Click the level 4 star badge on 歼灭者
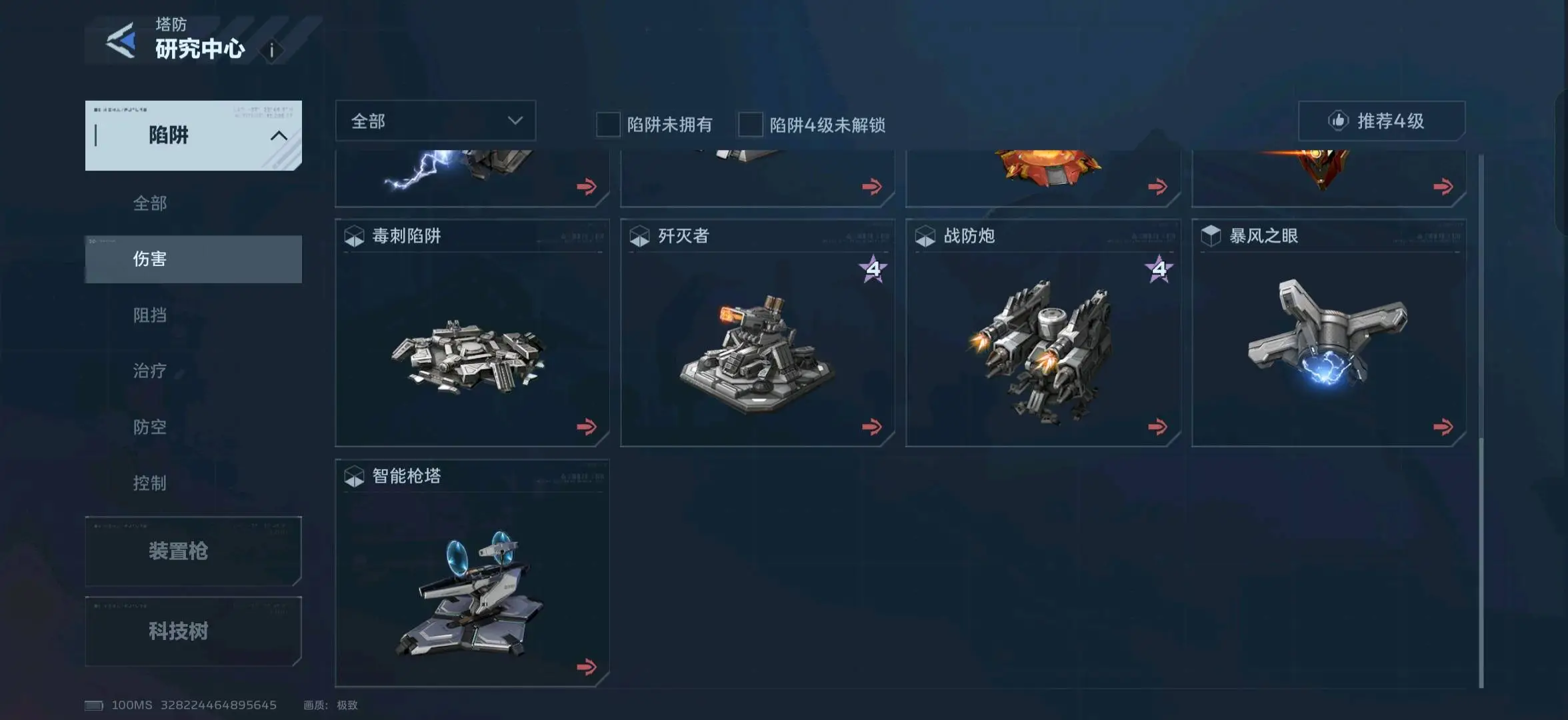This screenshot has width=1568, height=720. pyautogui.click(x=873, y=269)
